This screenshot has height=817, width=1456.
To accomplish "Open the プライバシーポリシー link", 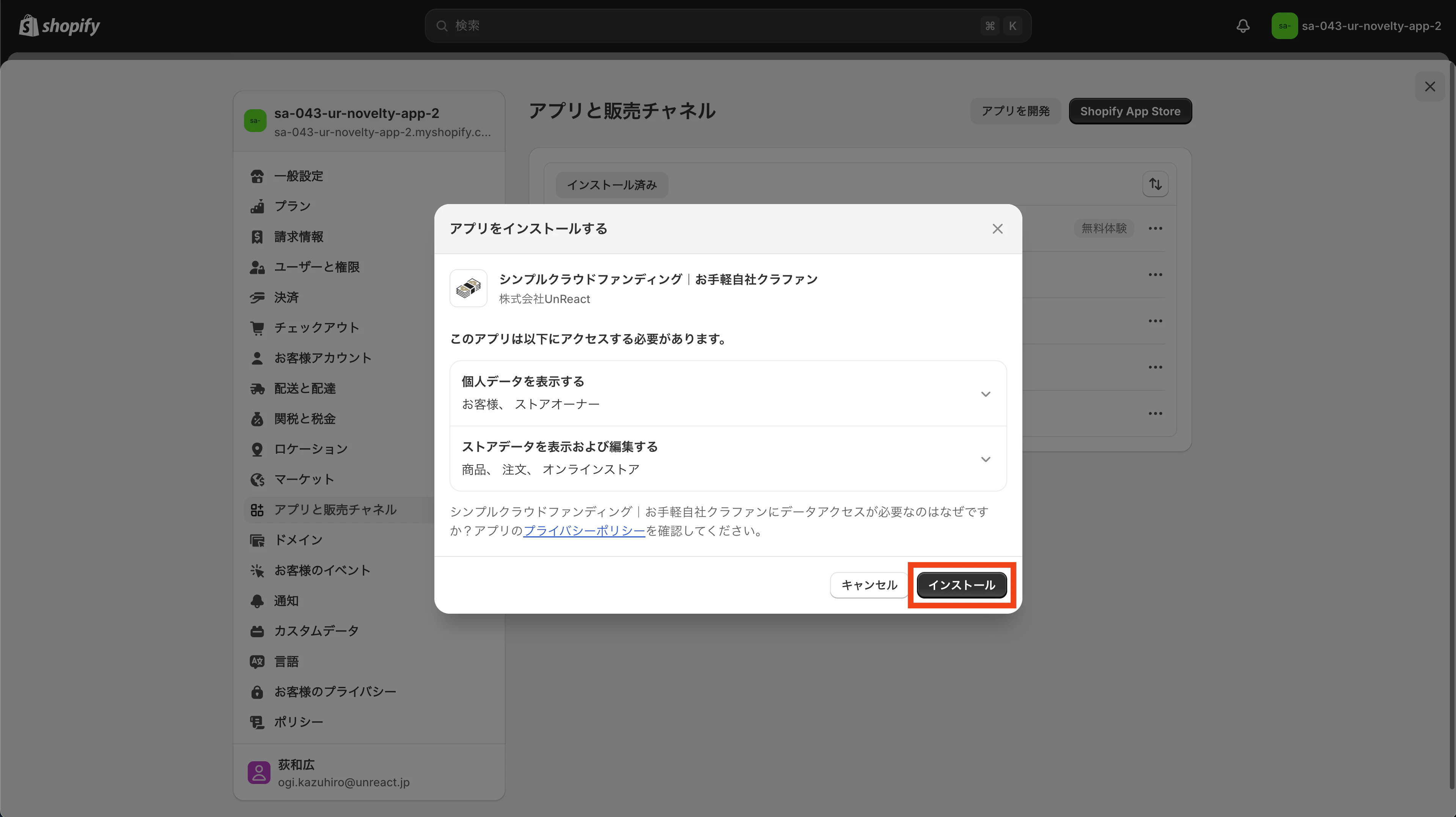I will pos(584,531).
